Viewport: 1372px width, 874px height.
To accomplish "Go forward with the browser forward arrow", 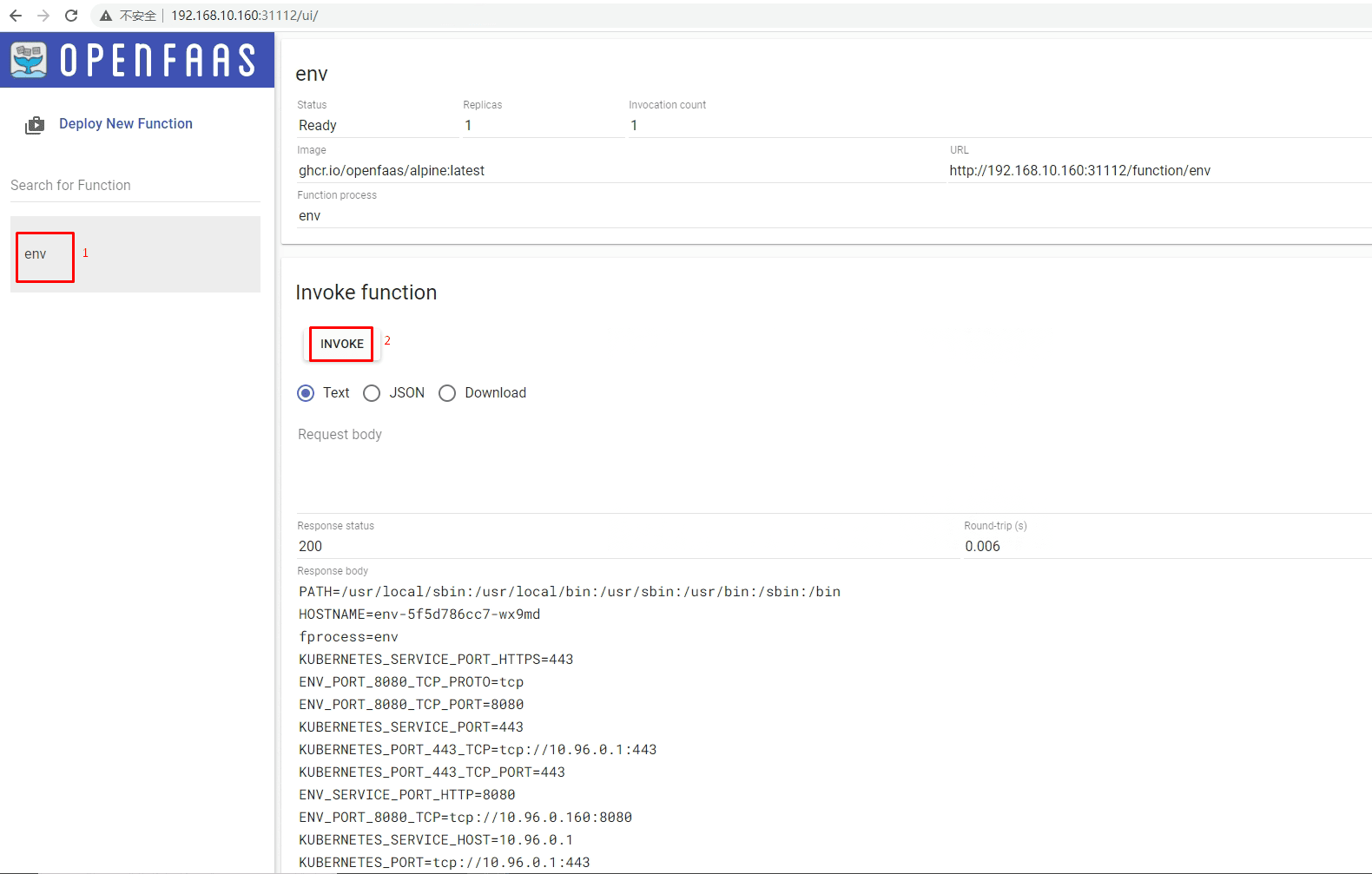I will (43, 16).
